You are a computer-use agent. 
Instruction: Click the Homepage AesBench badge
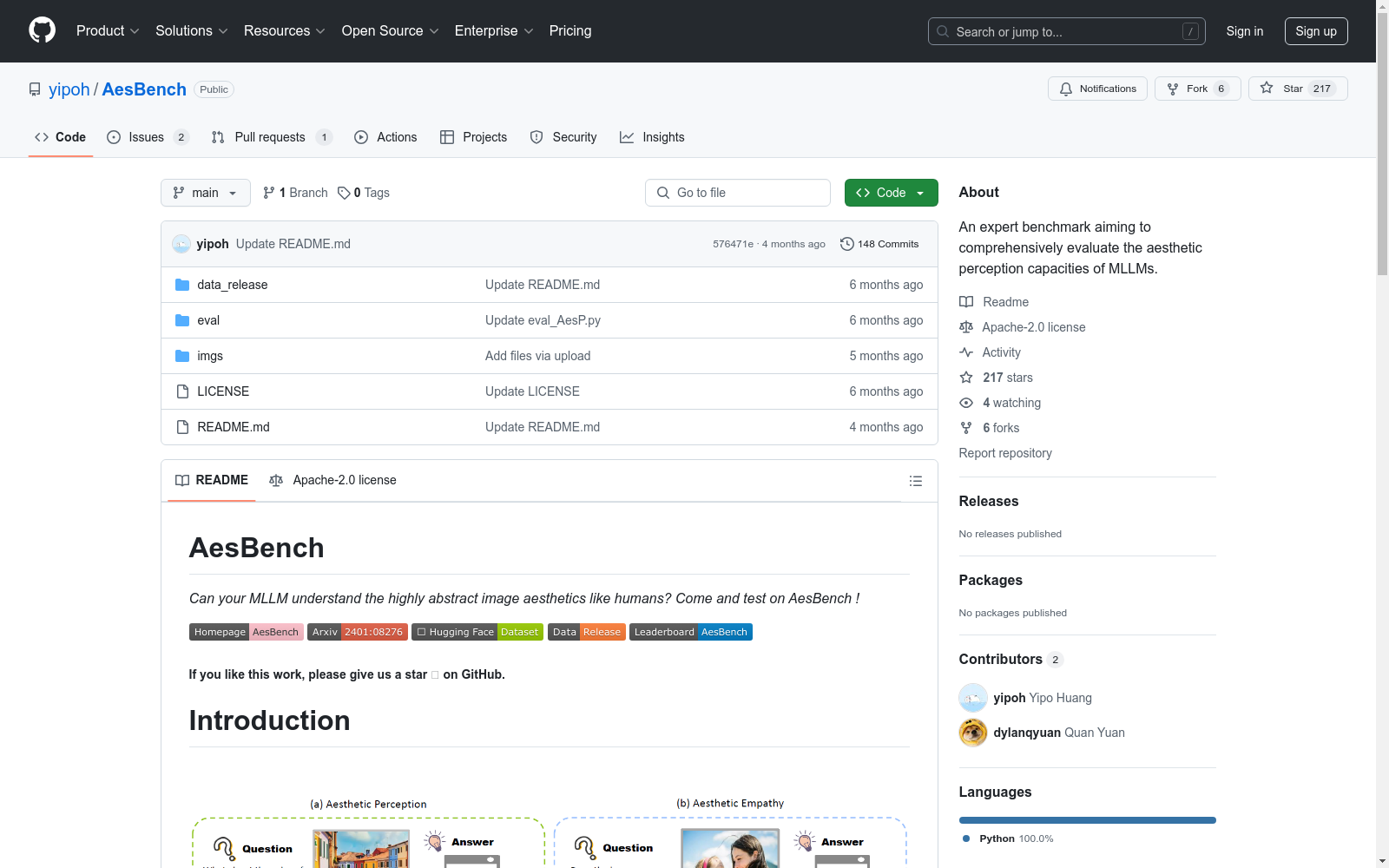coord(247,632)
